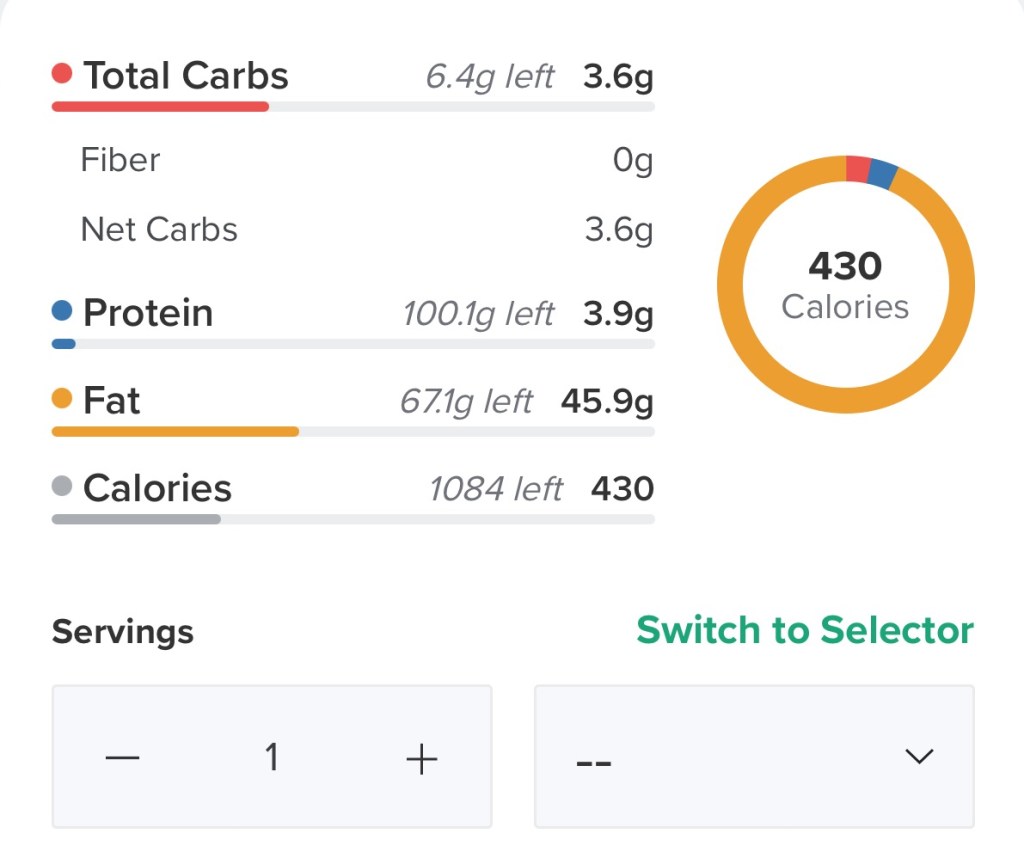Click the plus icon to increase servings

[x=422, y=759]
